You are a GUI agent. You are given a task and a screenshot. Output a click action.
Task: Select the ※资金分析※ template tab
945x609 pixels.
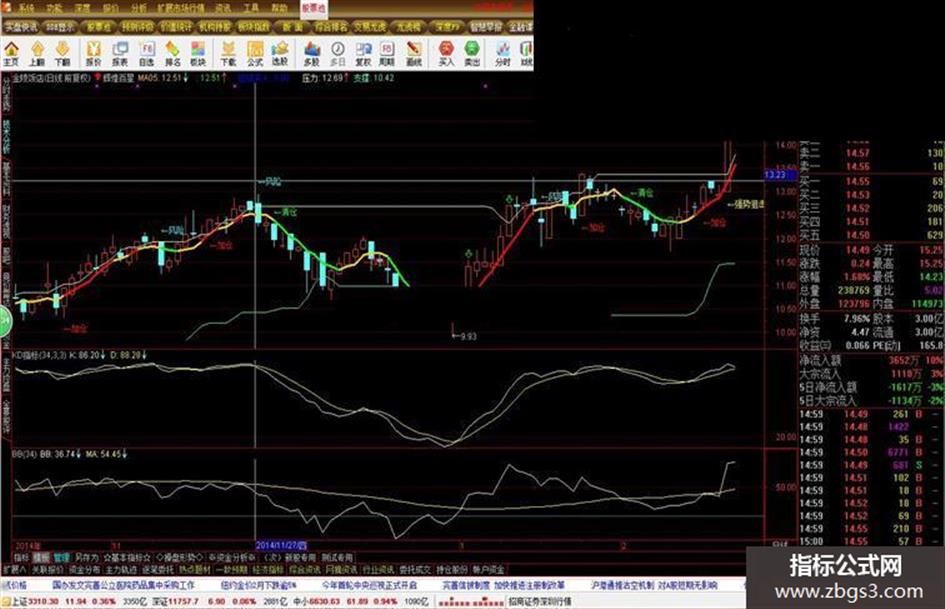[233, 558]
